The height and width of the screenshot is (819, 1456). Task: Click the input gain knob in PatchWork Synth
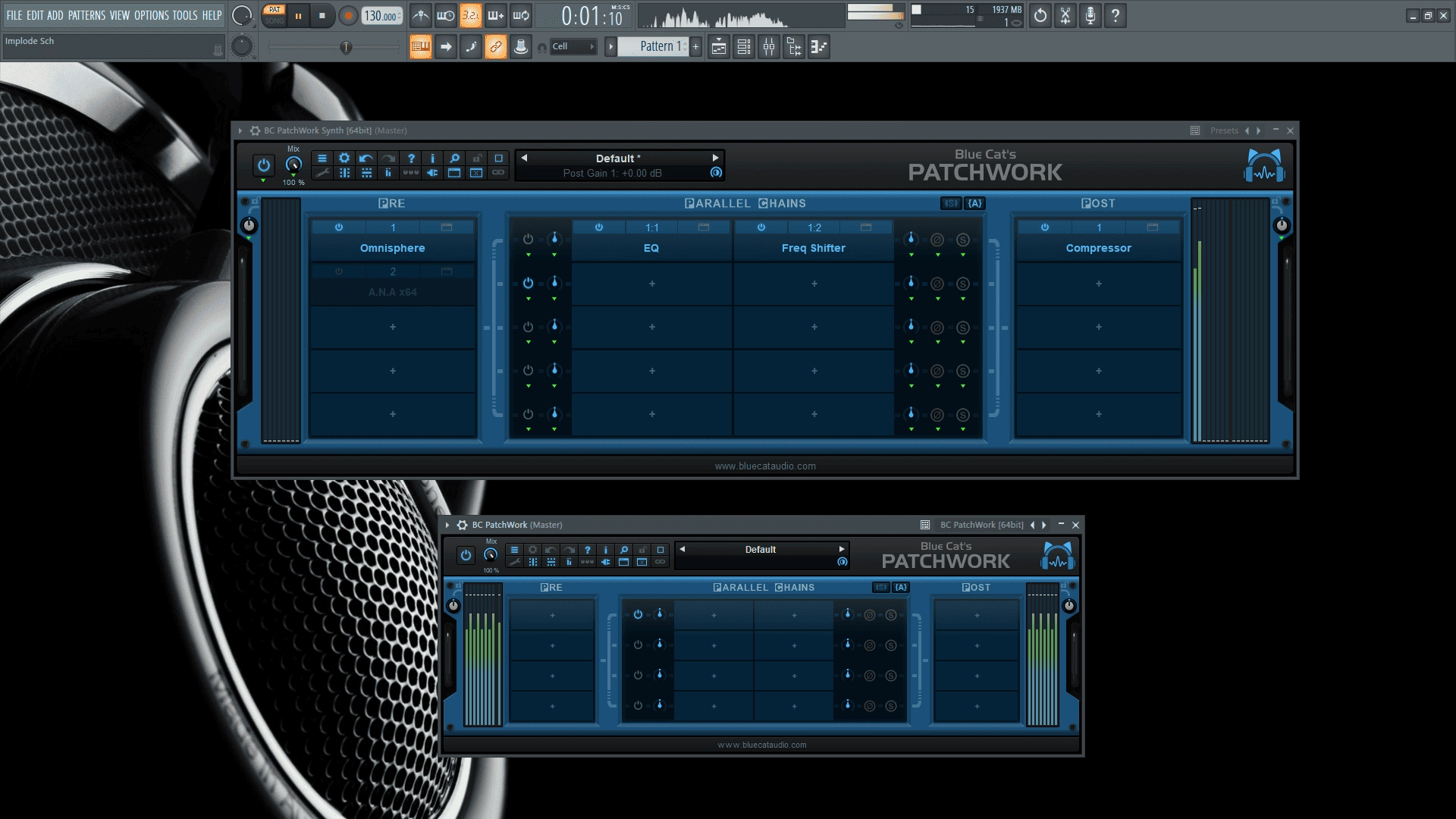[x=249, y=225]
